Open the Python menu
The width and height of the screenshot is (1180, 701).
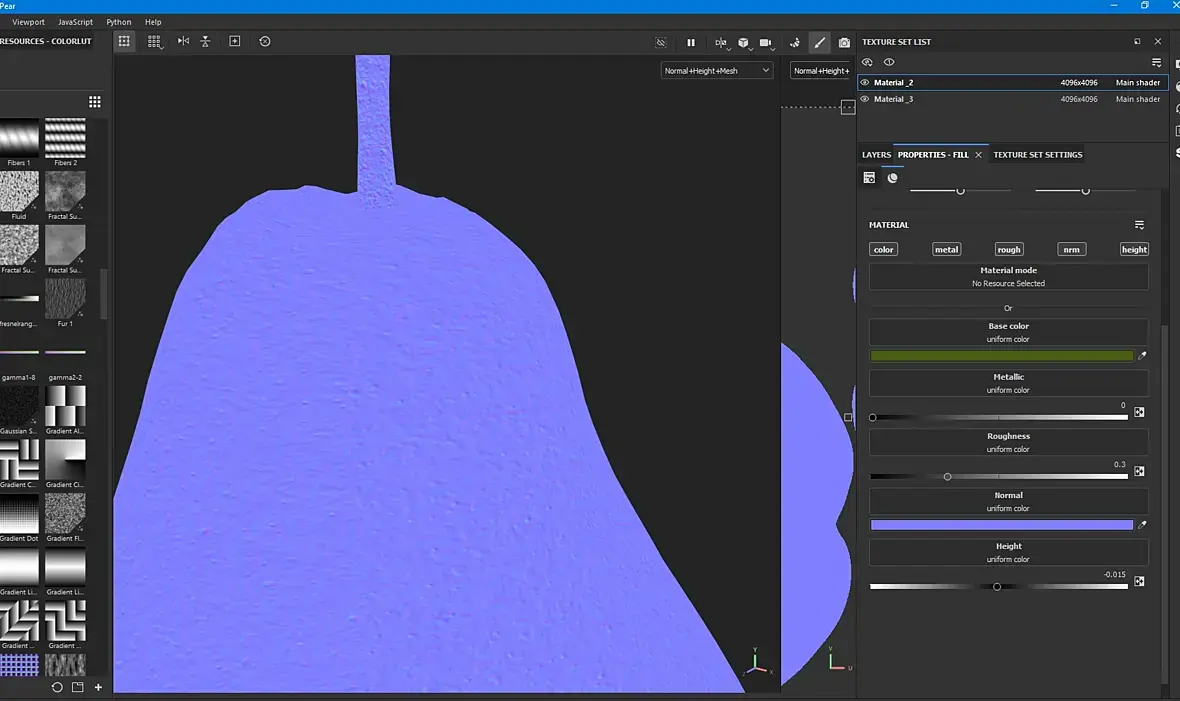(x=118, y=22)
